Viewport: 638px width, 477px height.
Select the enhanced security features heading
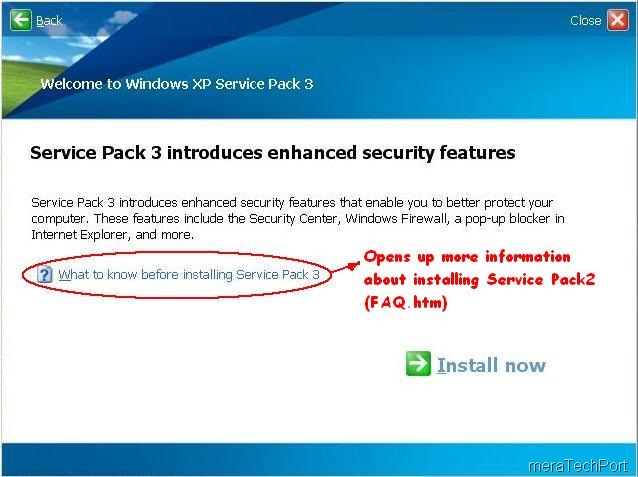pos(273,153)
